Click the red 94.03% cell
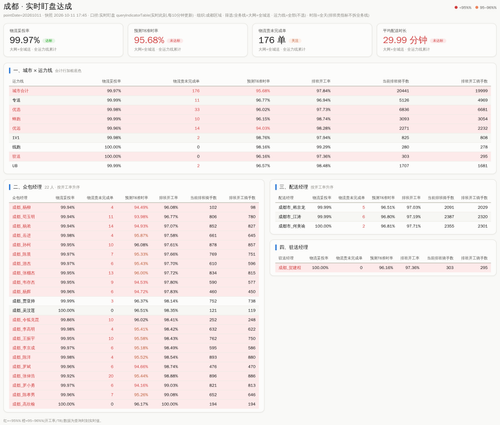This screenshot has width=500, height=425. click(263, 128)
